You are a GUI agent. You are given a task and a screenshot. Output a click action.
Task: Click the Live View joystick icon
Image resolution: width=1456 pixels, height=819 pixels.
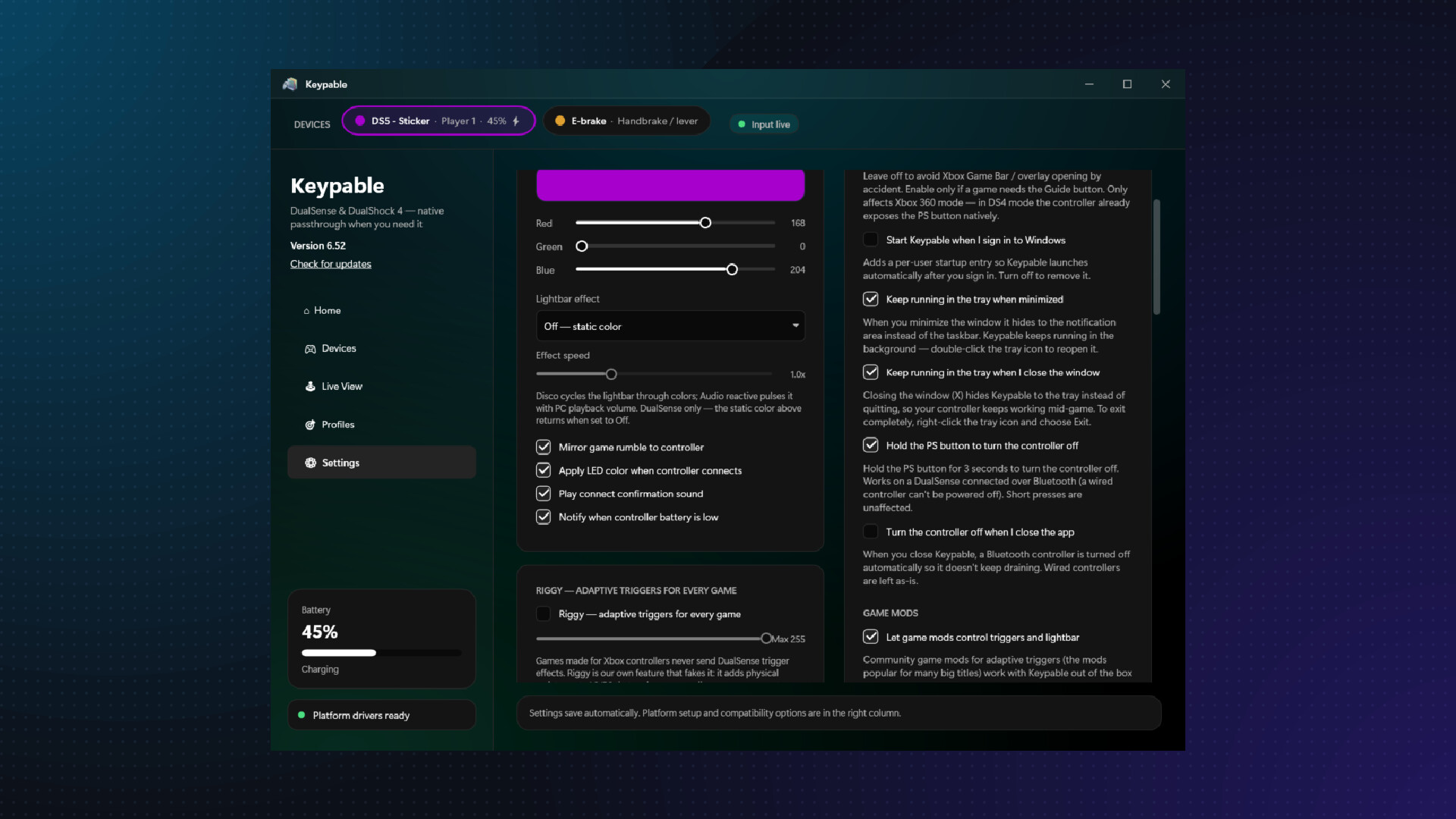tap(310, 387)
